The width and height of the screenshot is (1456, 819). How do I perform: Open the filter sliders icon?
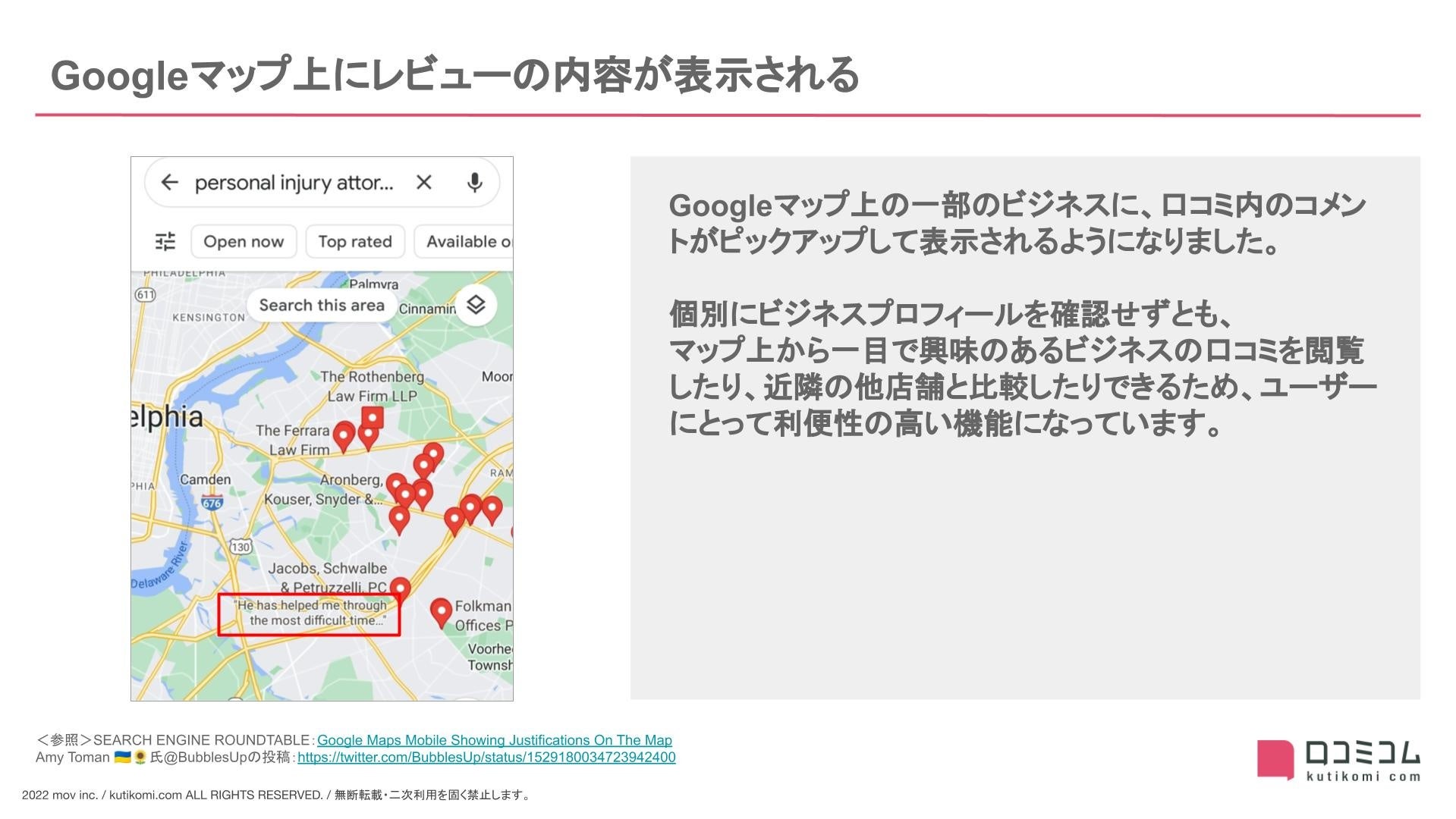click(x=165, y=241)
